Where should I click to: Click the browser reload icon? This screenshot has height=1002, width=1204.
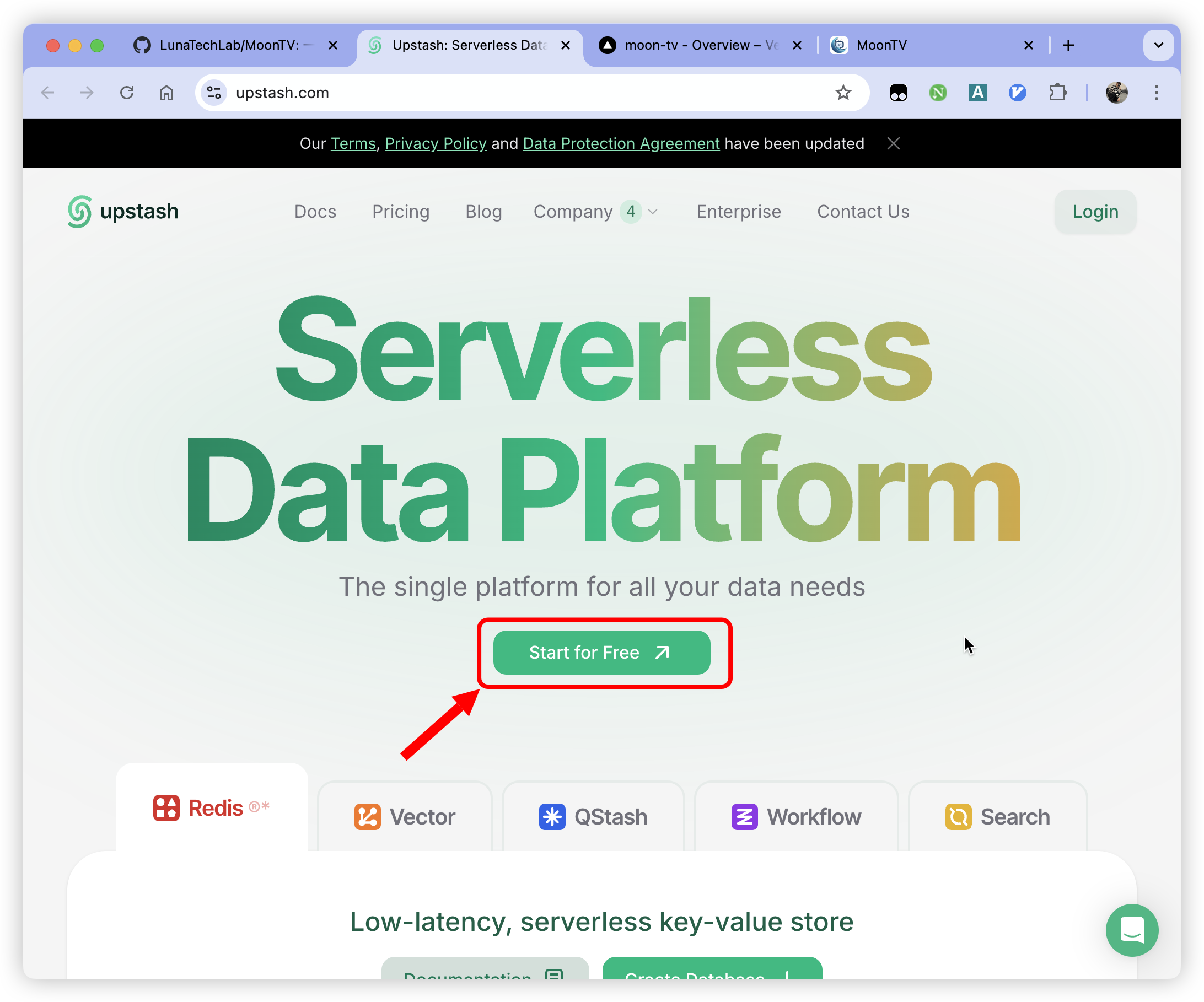(127, 93)
